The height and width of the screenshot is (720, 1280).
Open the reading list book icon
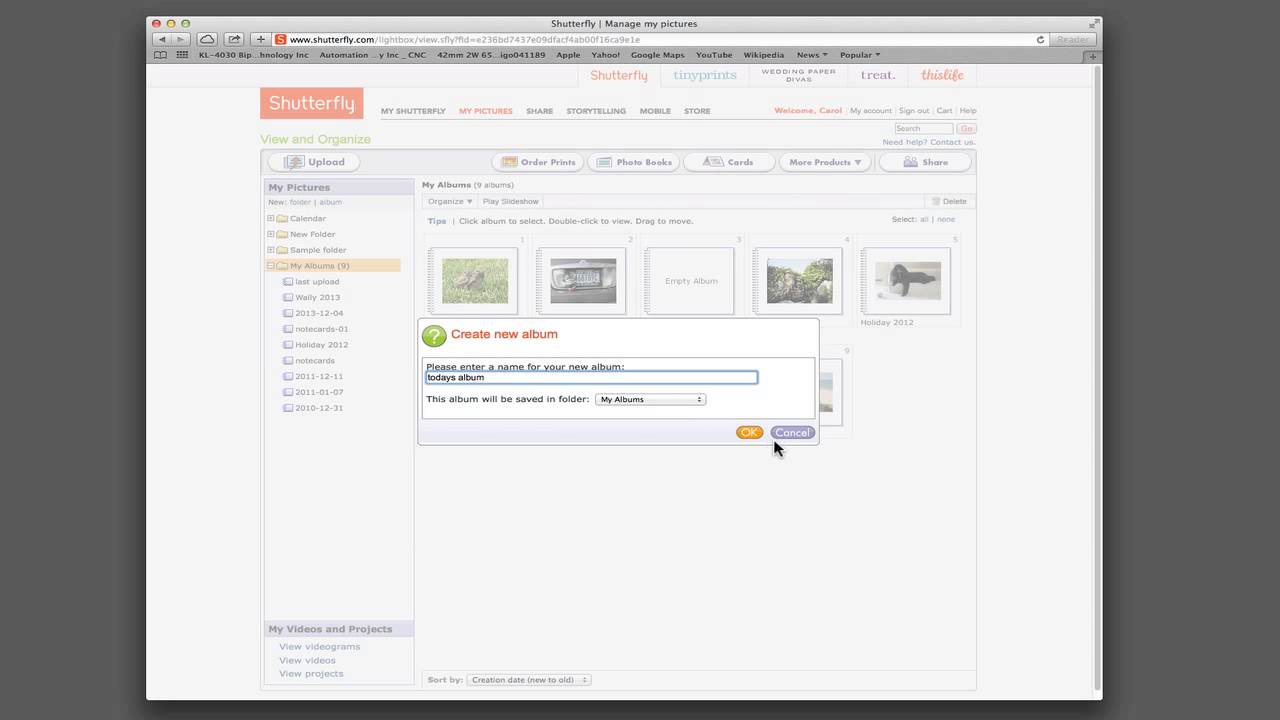(x=160, y=55)
